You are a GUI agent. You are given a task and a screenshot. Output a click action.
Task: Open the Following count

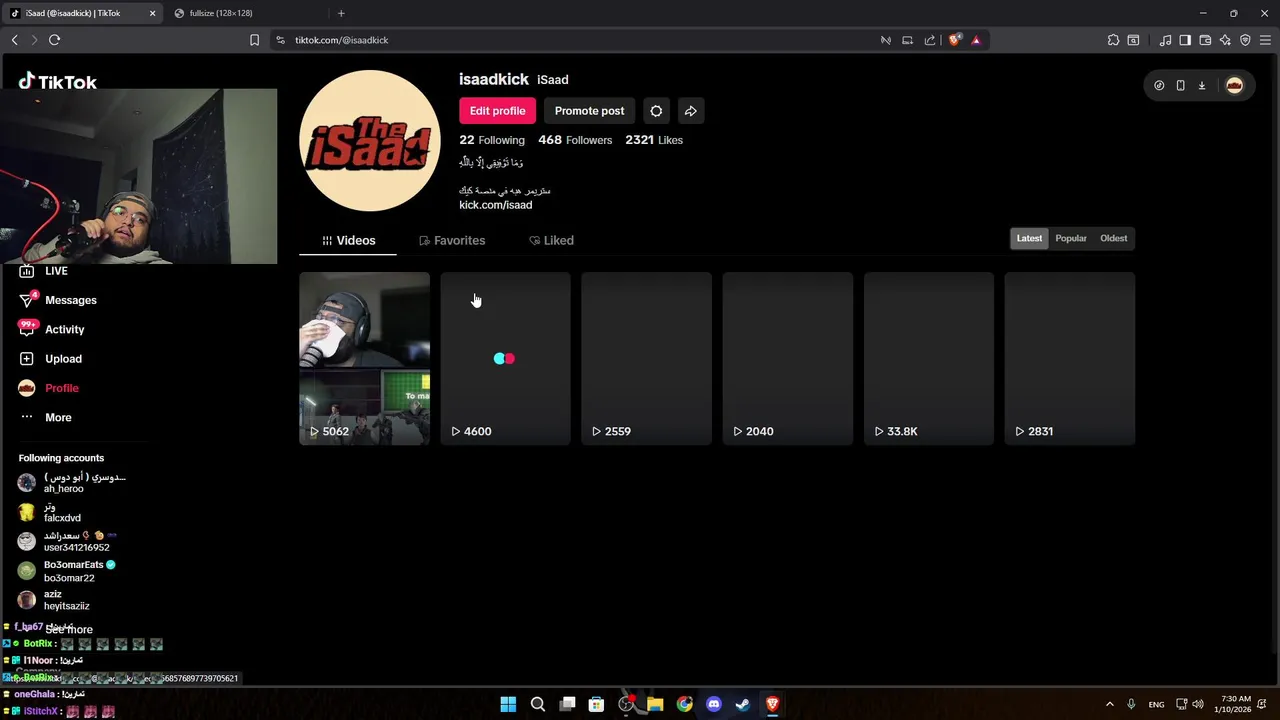[x=492, y=140]
